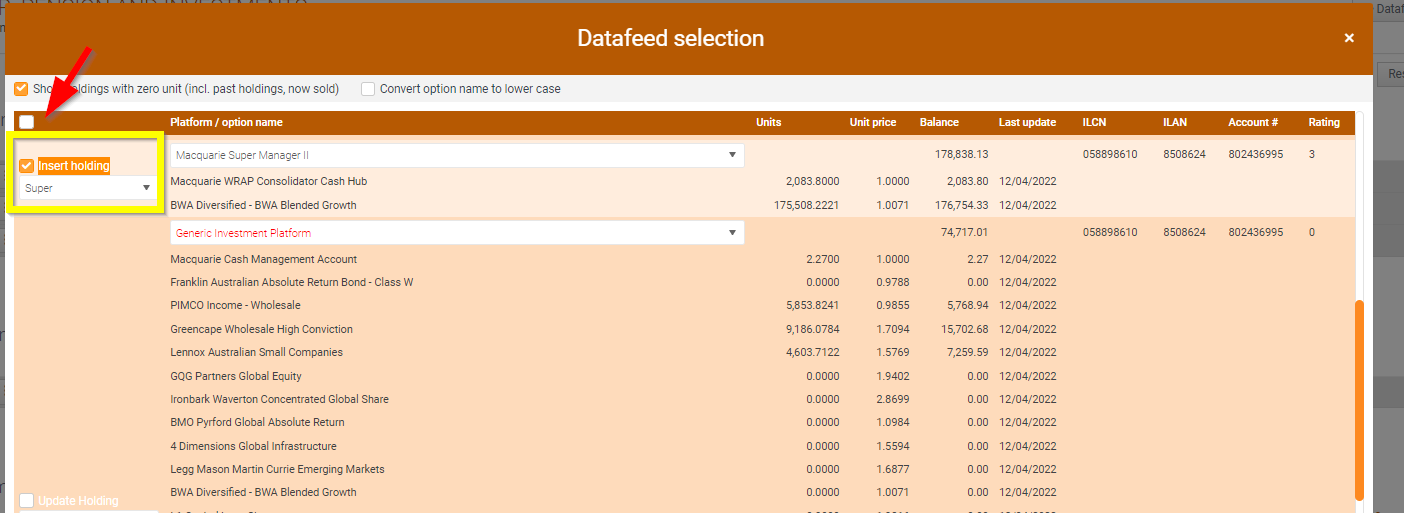
Task: Open the Super type dropdown
Action: (x=88, y=188)
